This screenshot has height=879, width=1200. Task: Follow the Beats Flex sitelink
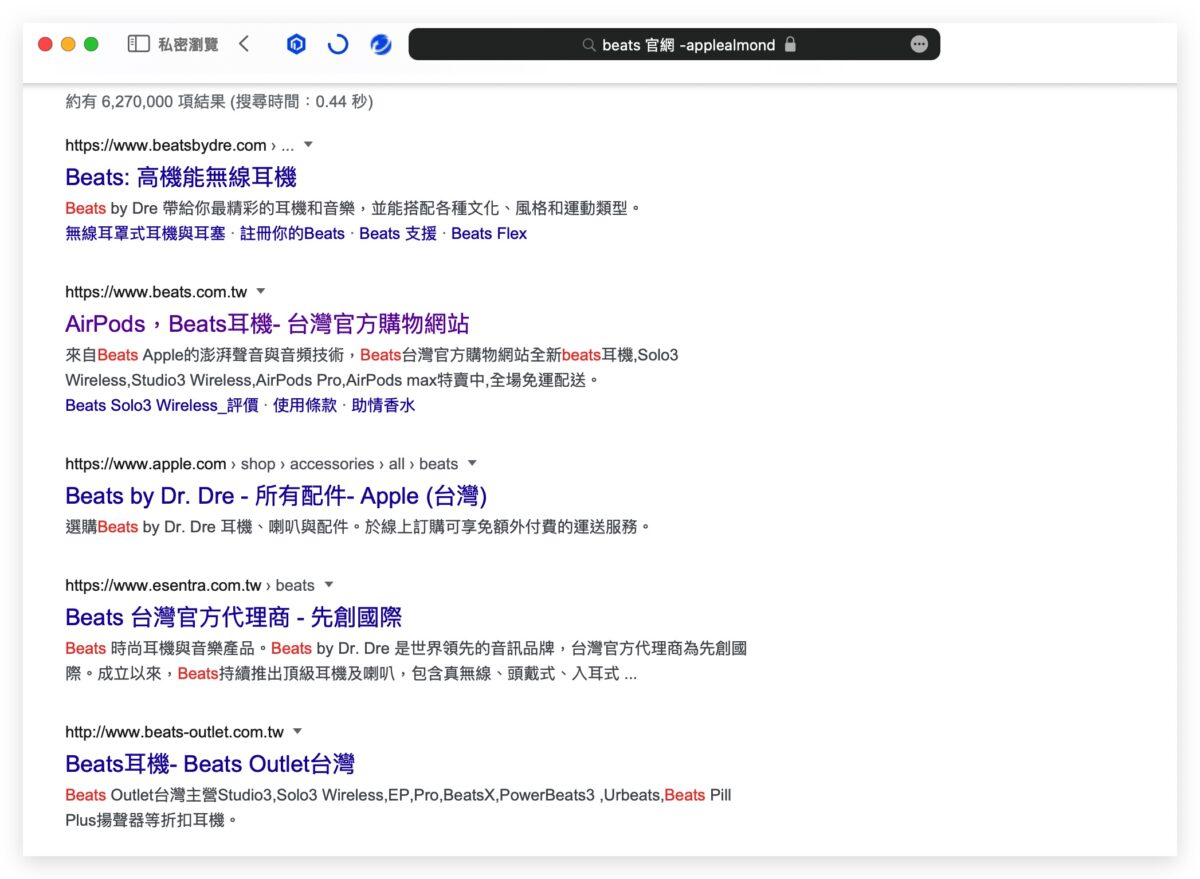click(x=489, y=234)
